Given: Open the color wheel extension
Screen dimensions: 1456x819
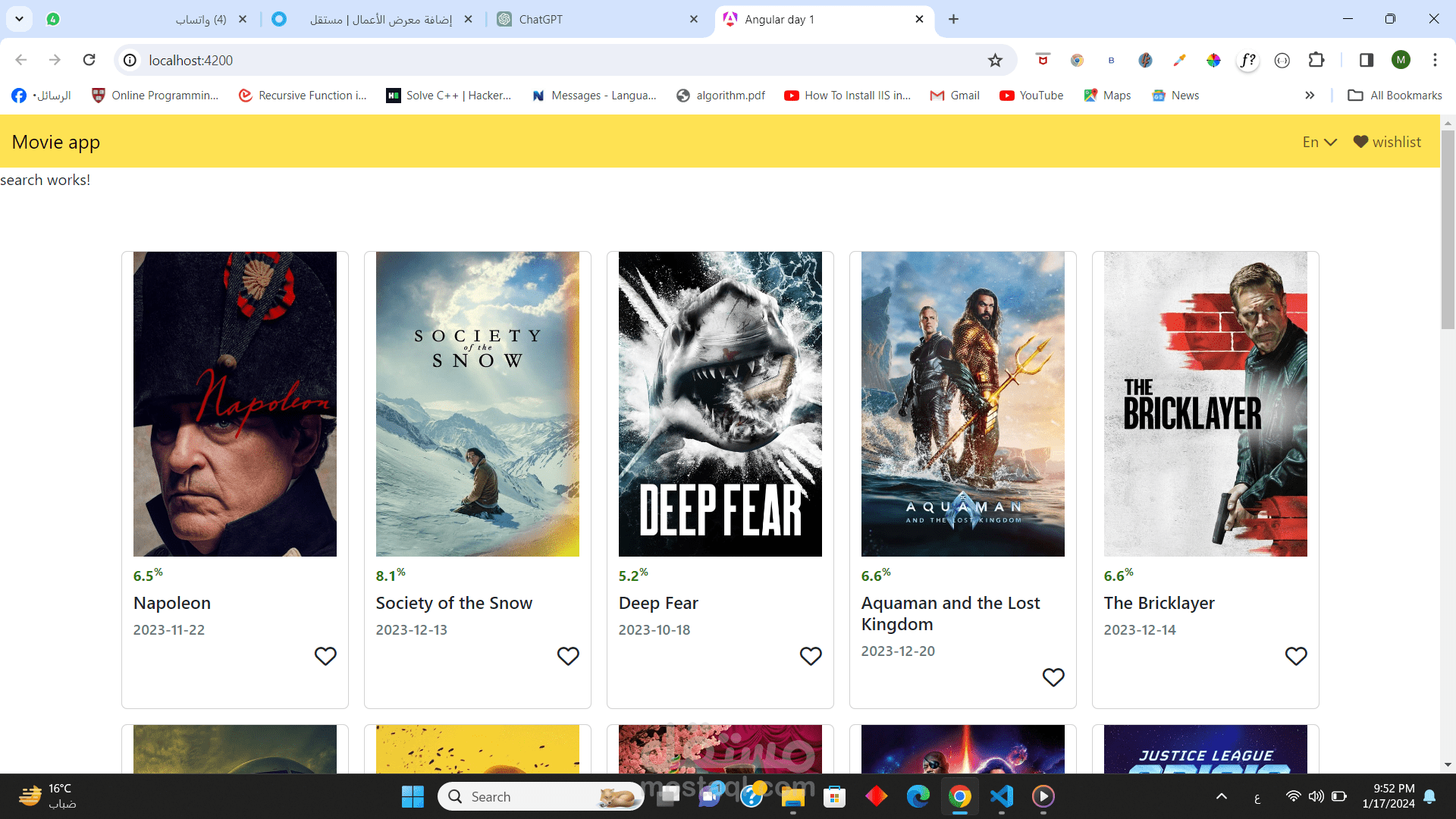Looking at the screenshot, I should point(1213,60).
